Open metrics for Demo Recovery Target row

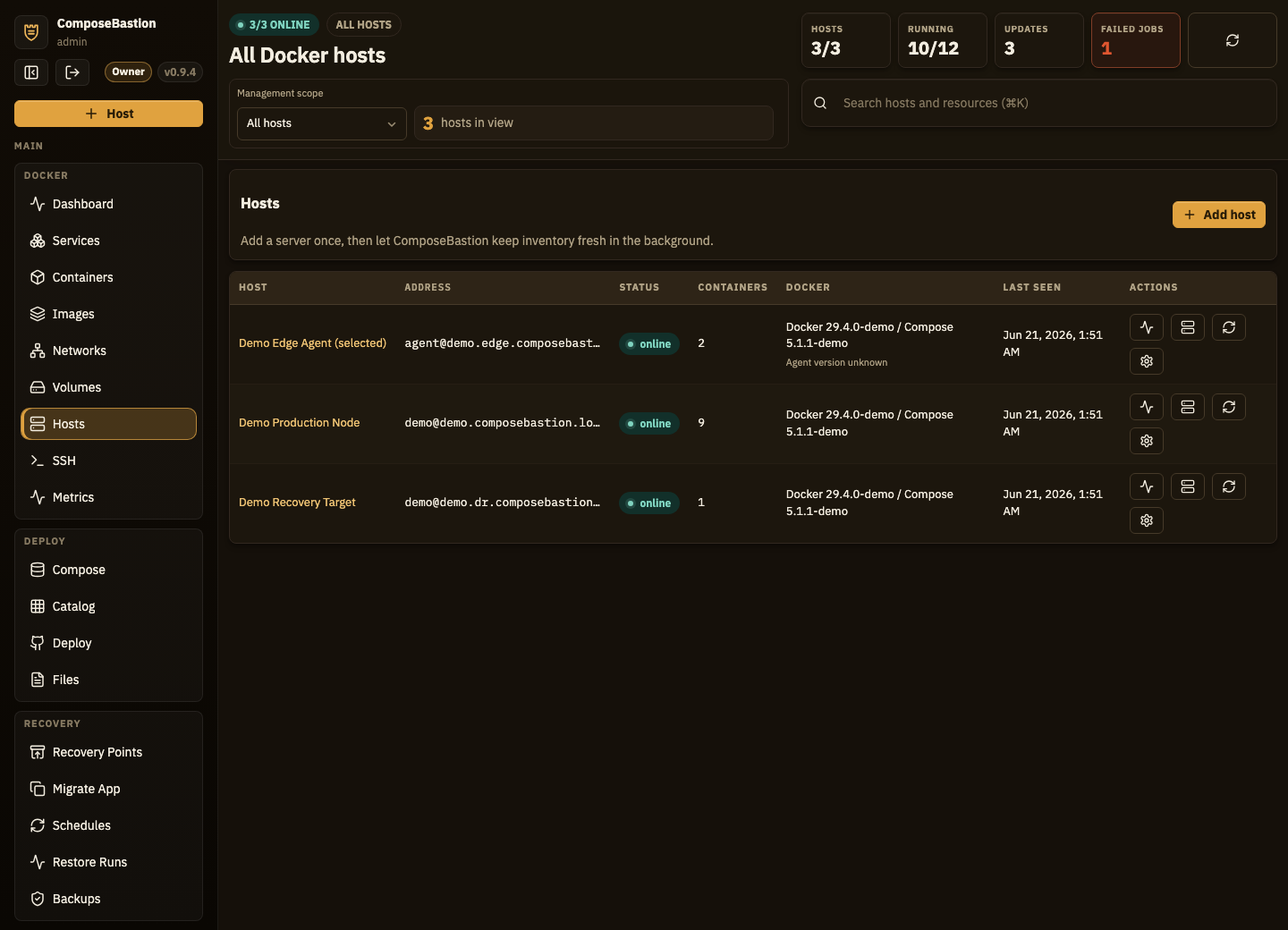point(1147,486)
